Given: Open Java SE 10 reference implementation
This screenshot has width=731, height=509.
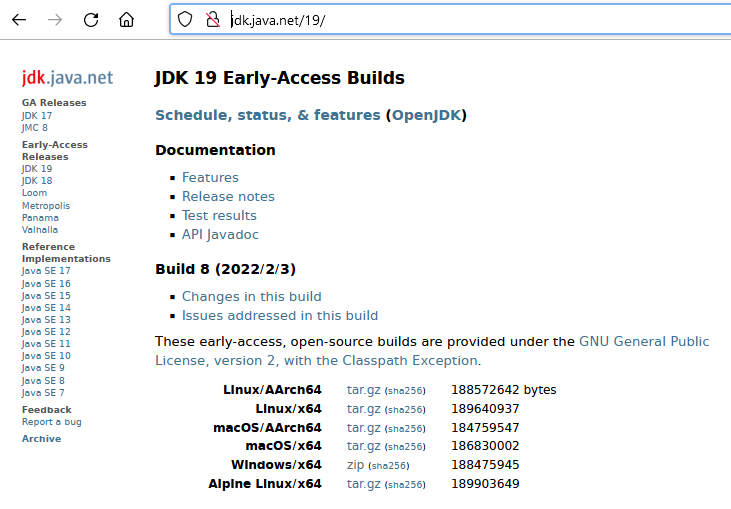Looking at the screenshot, I should tap(46, 356).
